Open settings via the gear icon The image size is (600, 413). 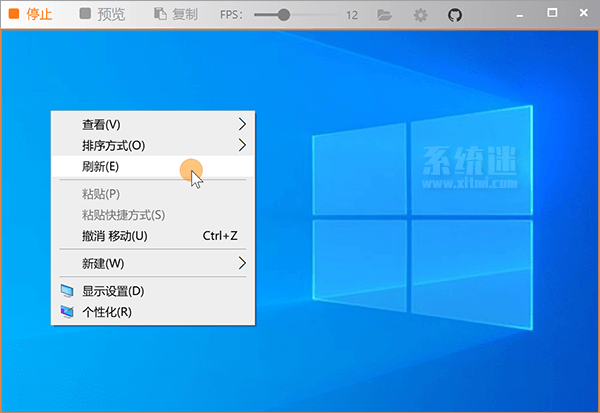click(420, 15)
